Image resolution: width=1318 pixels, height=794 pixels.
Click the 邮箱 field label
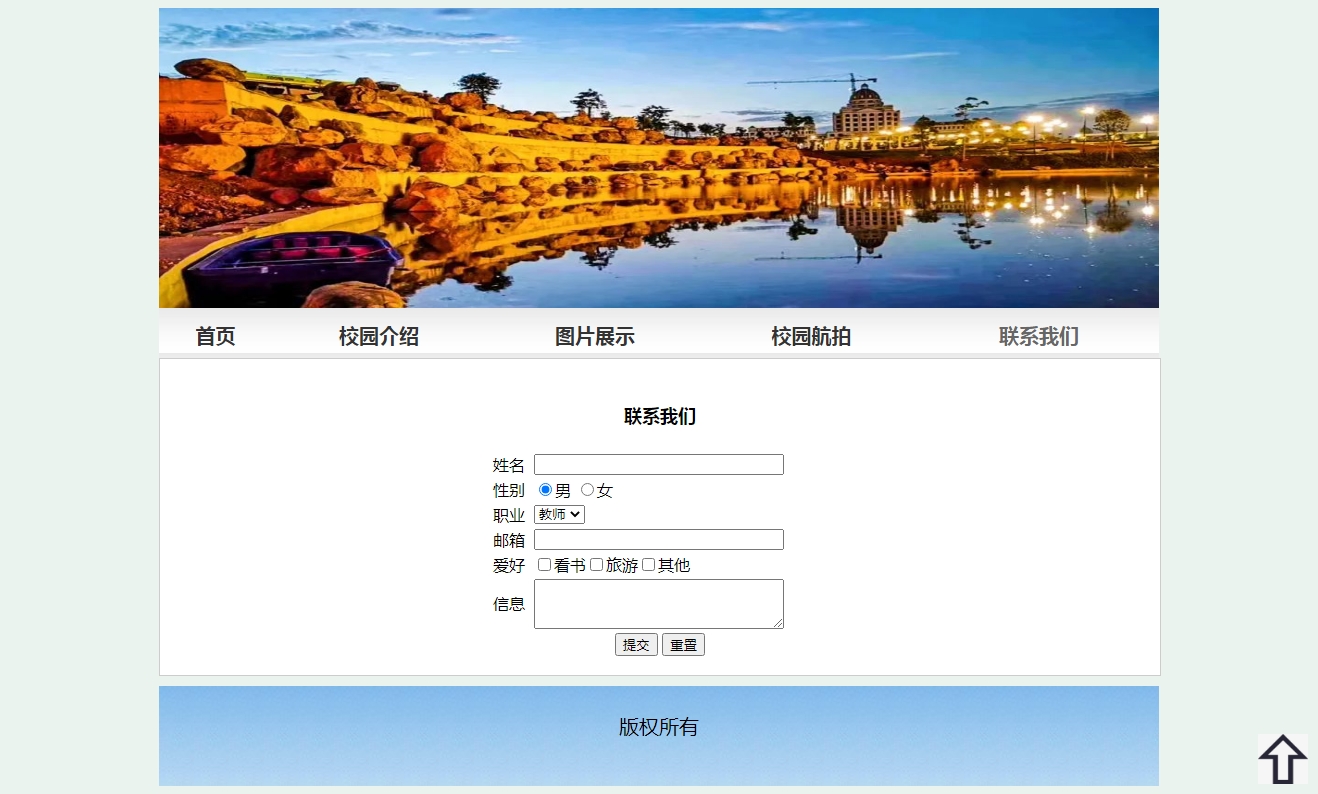point(509,540)
